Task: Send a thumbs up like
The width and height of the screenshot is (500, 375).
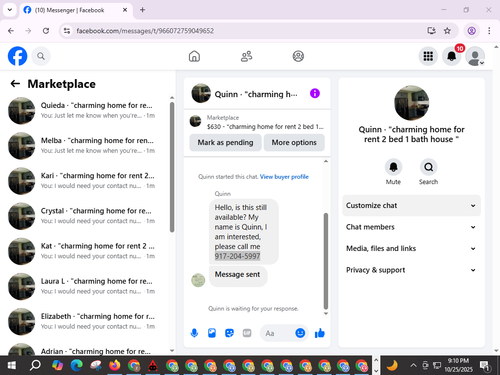Action: click(x=320, y=333)
